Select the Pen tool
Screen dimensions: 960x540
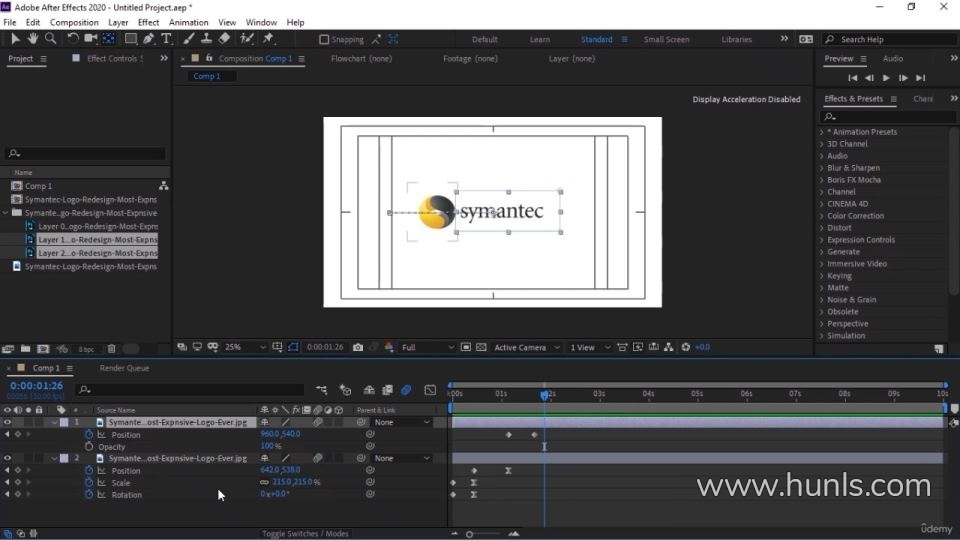(x=149, y=39)
